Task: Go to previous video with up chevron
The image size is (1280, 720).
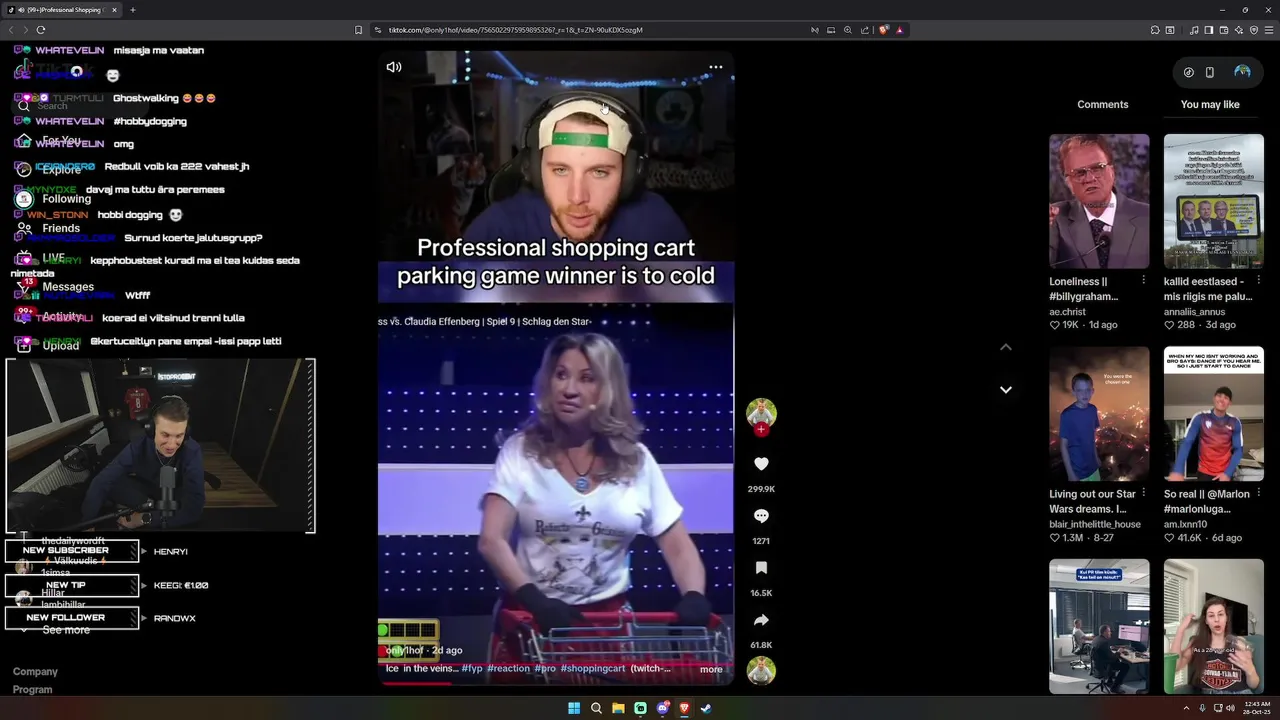Action: pyautogui.click(x=1006, y=347)
